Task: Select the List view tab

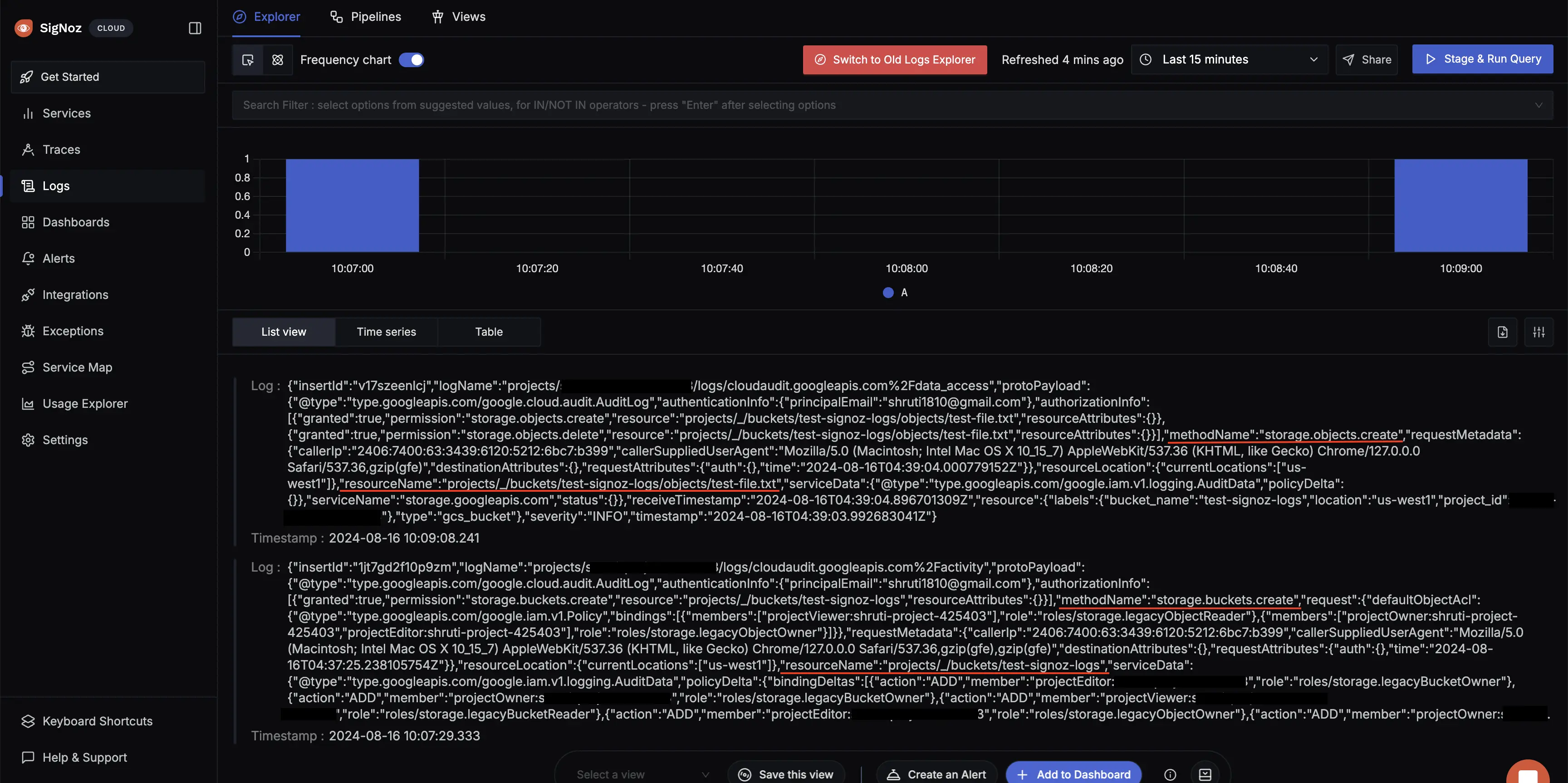Action: [284, 332]
